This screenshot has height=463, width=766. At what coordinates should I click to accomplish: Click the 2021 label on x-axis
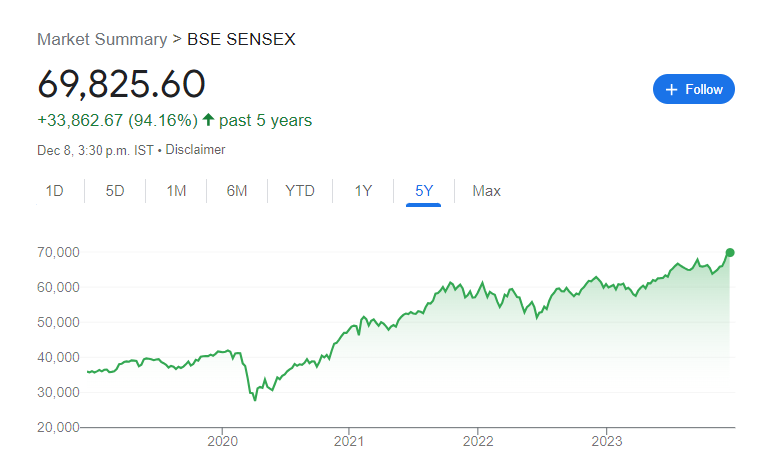(x=349, y=441)
